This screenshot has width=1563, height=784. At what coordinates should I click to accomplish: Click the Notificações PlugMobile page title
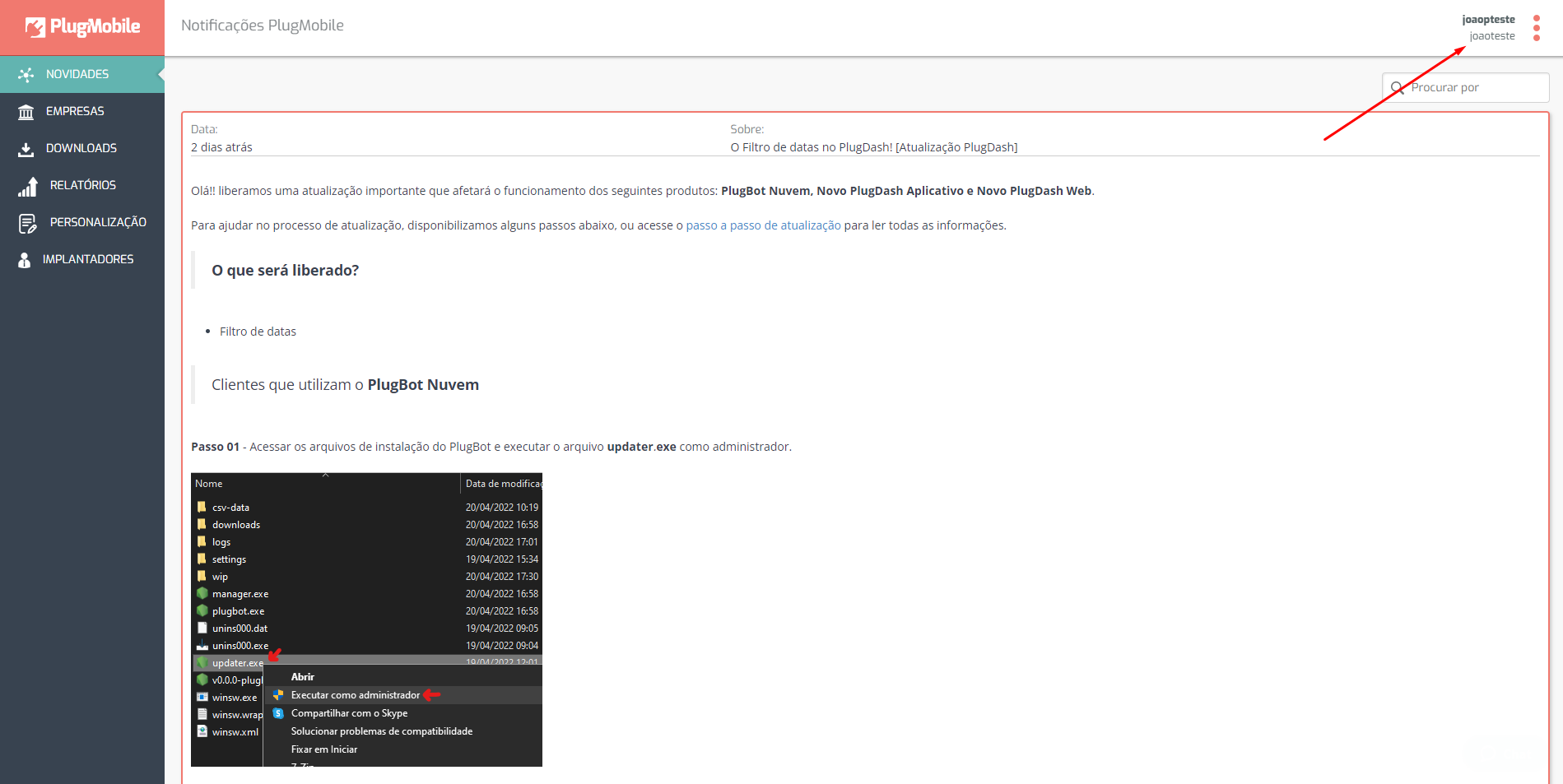(263, 26)
